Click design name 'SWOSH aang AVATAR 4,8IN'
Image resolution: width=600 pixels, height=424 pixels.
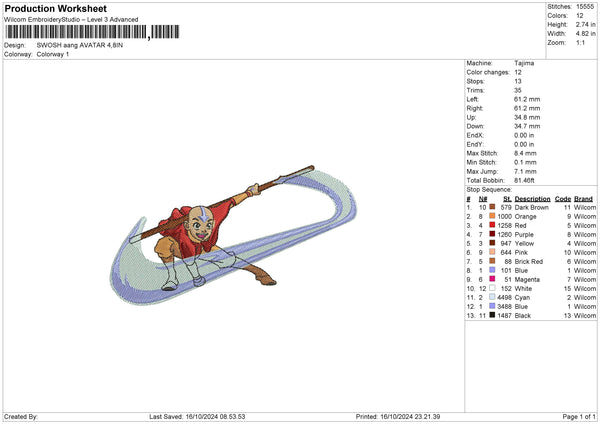pos(80,45)
